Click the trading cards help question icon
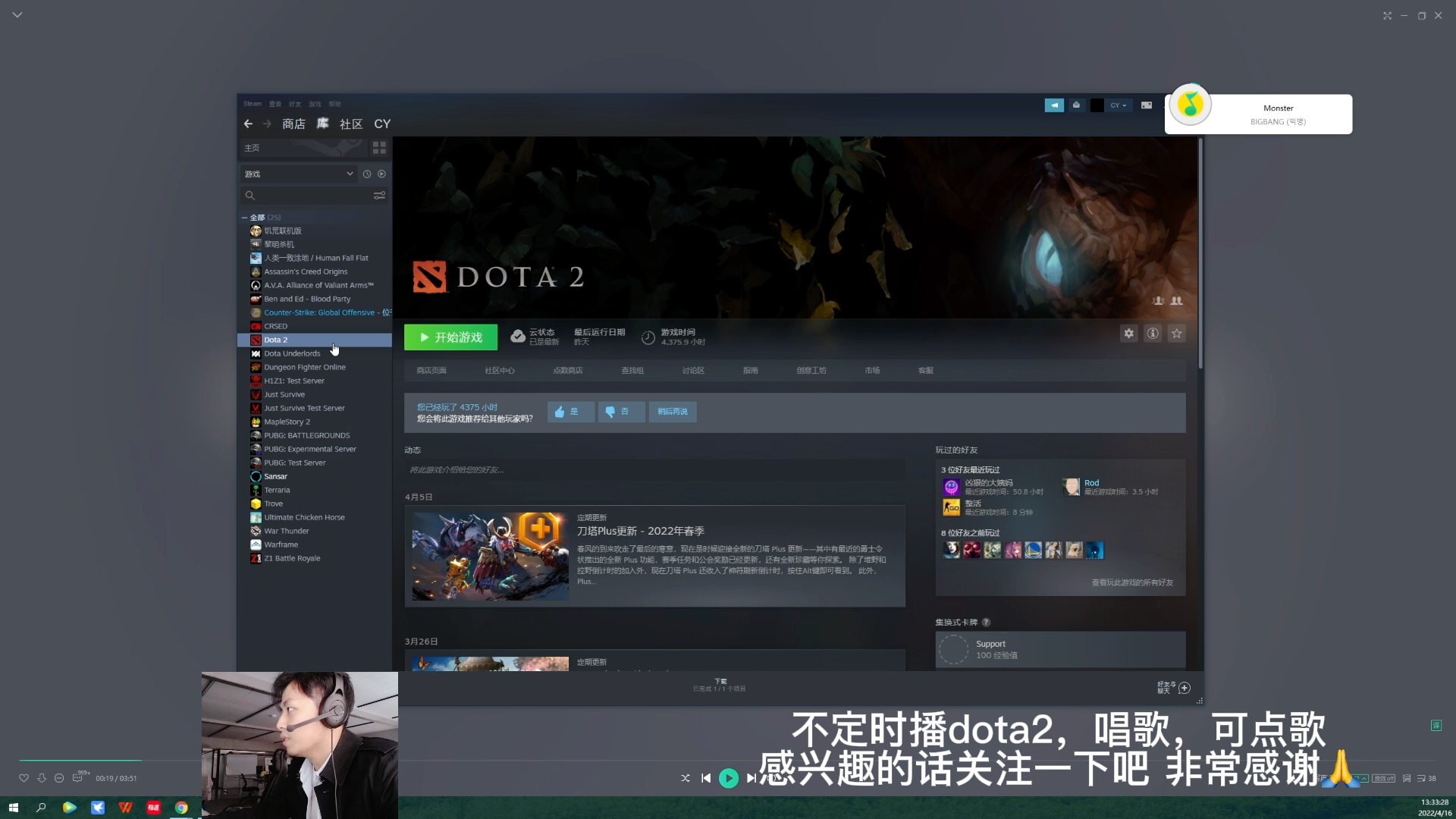 click(x=986, y=623)
